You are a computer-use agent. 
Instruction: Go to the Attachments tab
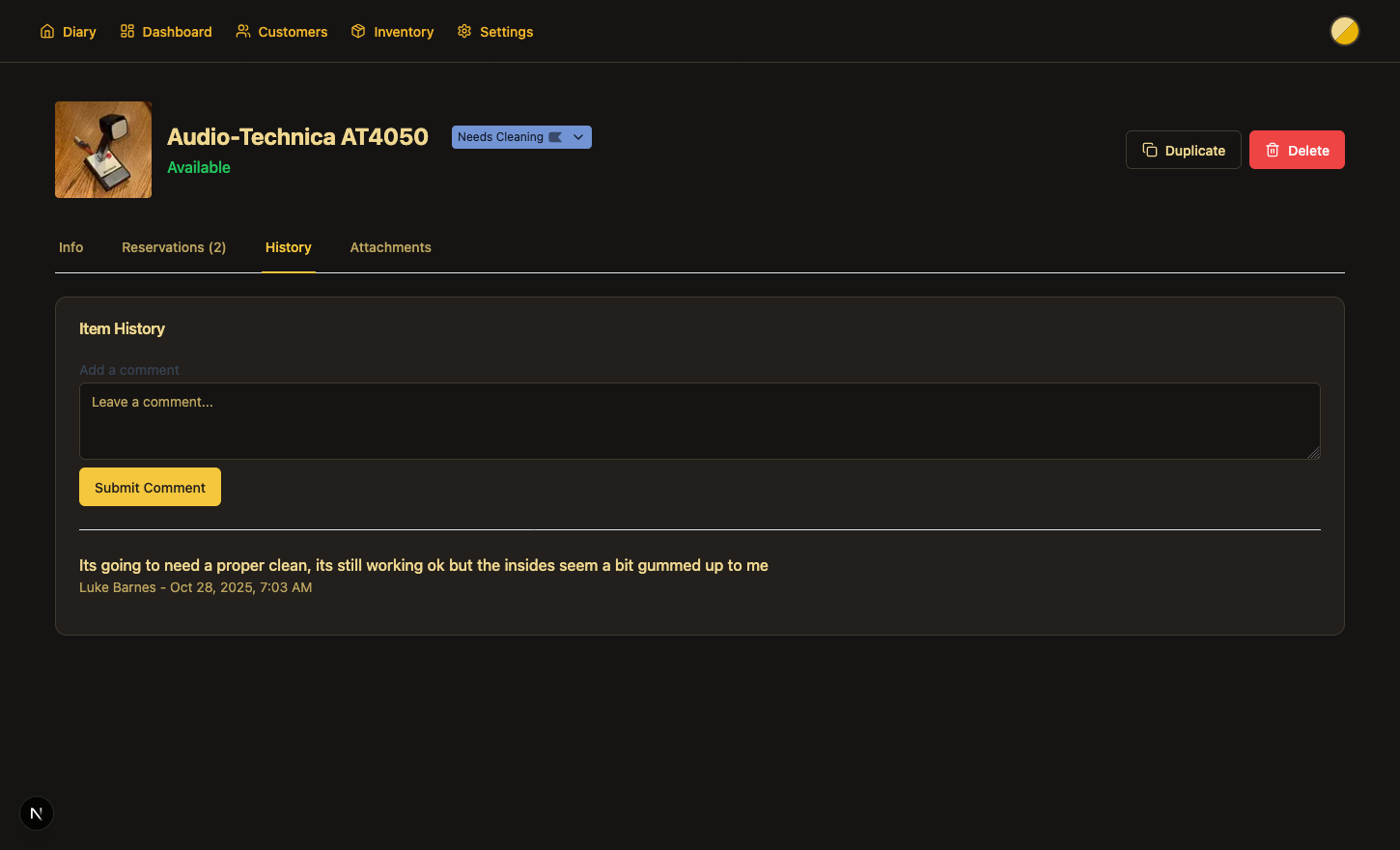pos(390,247)
